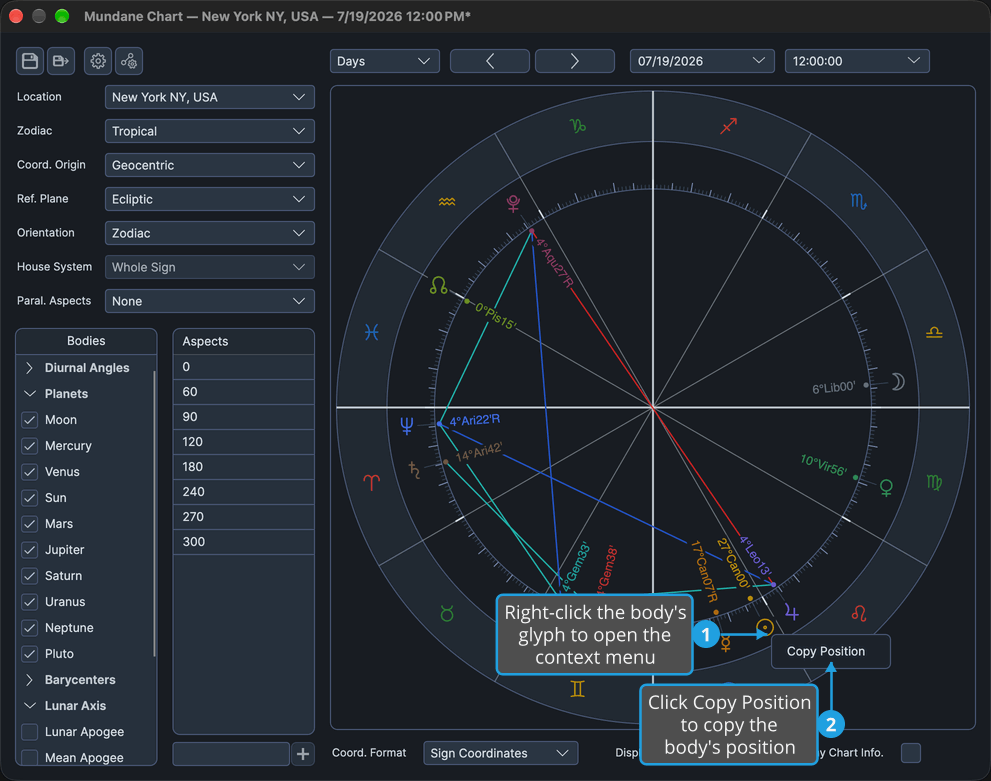Click the Mercury glyph on chart
This screenshot has width=991, height=781.
pyautogui.click(x=726, y=645)
